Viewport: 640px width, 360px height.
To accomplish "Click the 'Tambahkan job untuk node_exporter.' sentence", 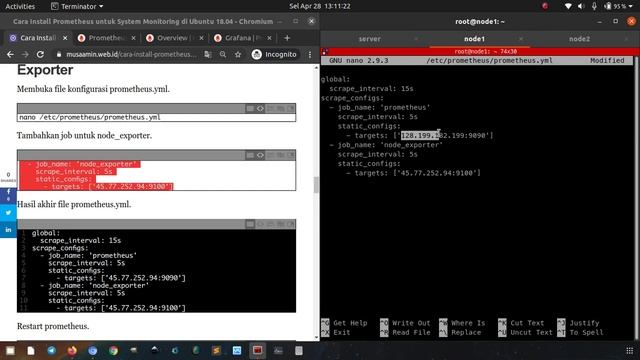I will (84, 136).
